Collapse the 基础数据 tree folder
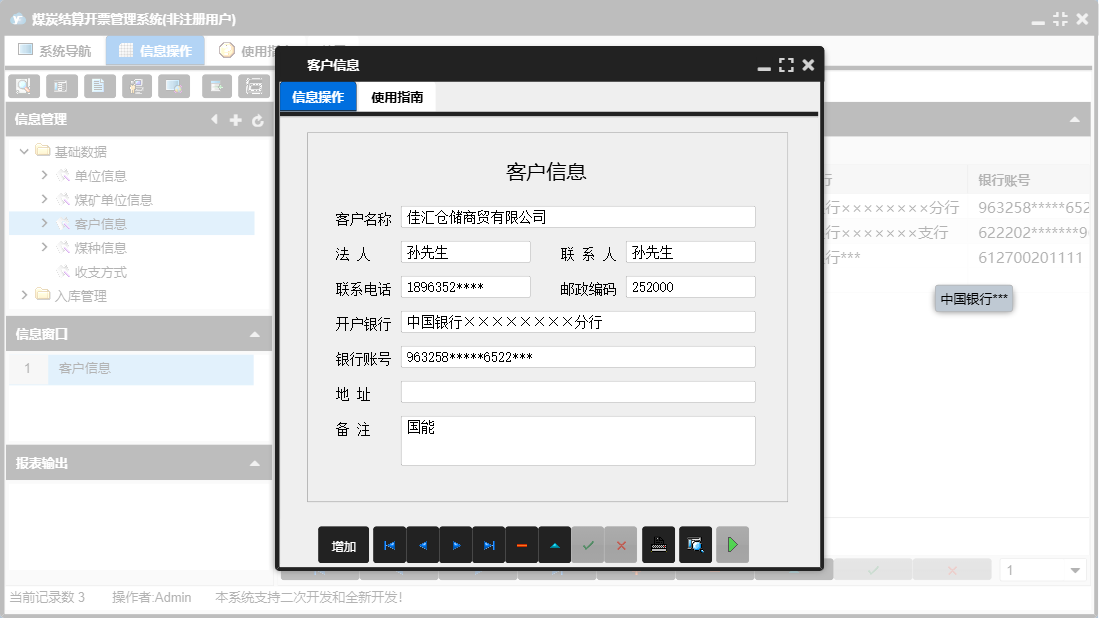This screenshot has width=1099, height=618. (24, 151)
